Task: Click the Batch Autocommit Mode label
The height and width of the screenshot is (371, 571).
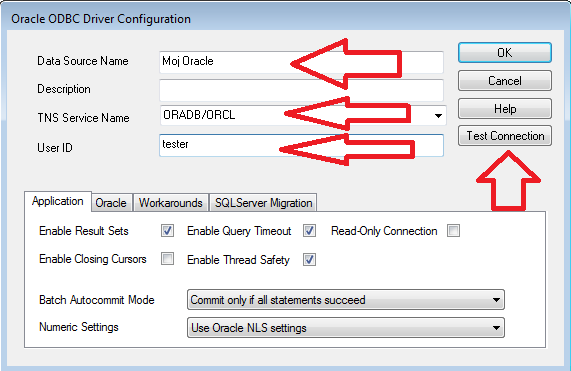Action: click(97, 300)
